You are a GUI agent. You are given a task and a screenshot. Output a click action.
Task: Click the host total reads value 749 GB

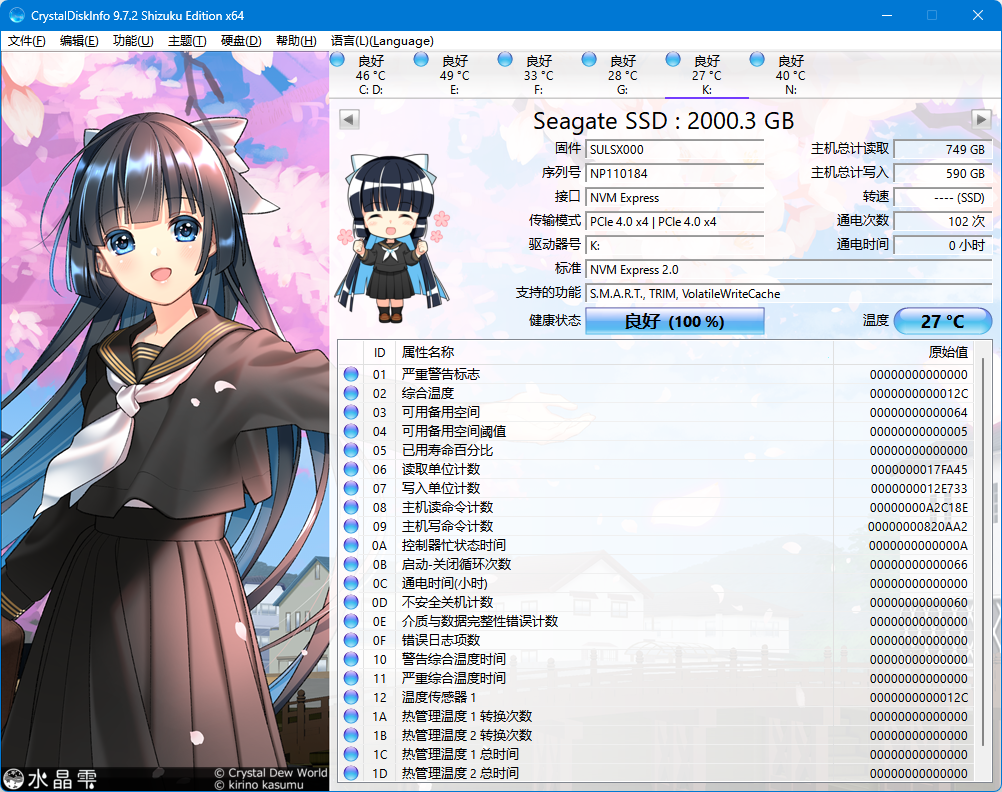coord(942,150)
